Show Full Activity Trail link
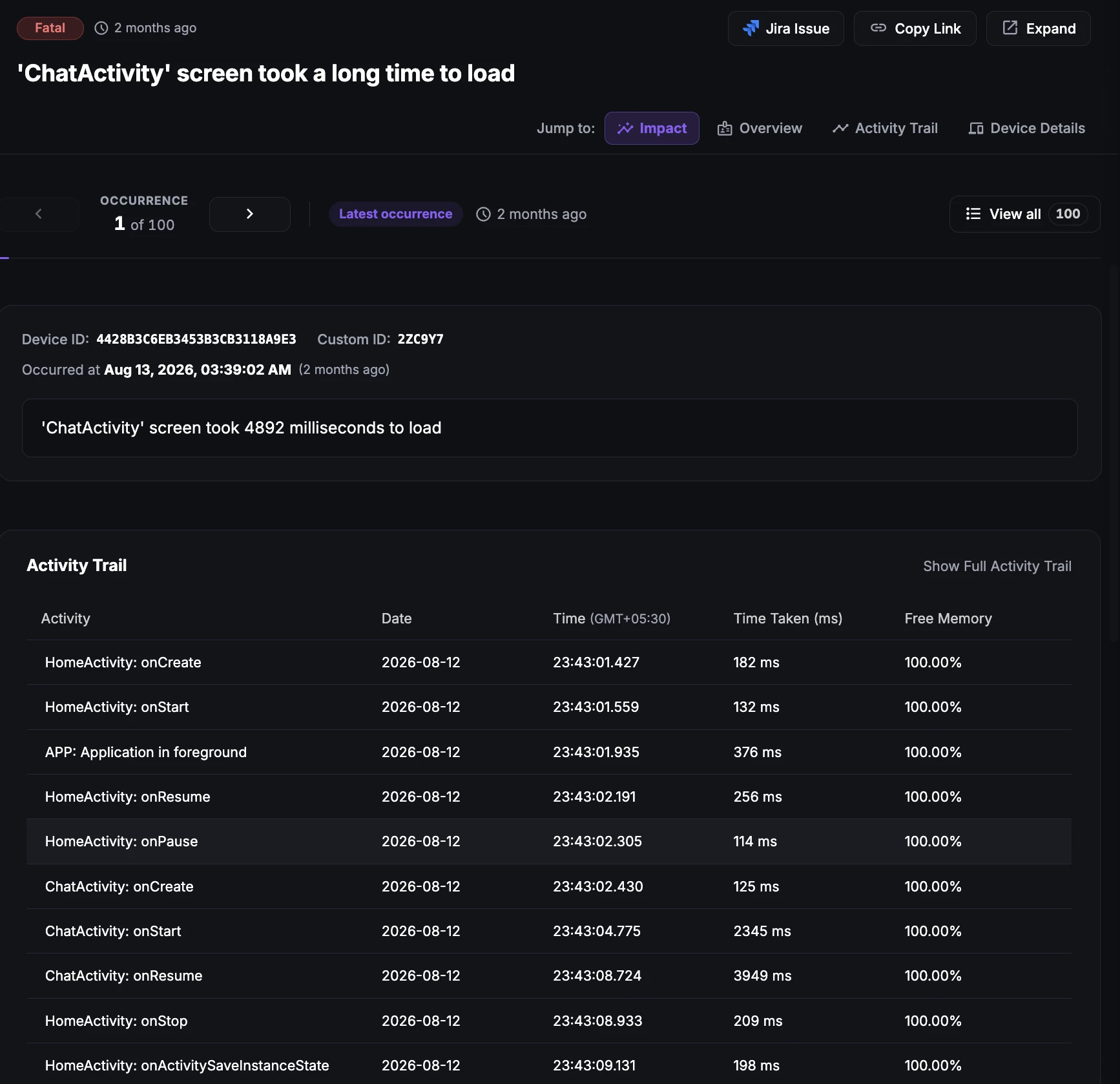The height and width of the screenshot is (1084, 1120). 997,566
